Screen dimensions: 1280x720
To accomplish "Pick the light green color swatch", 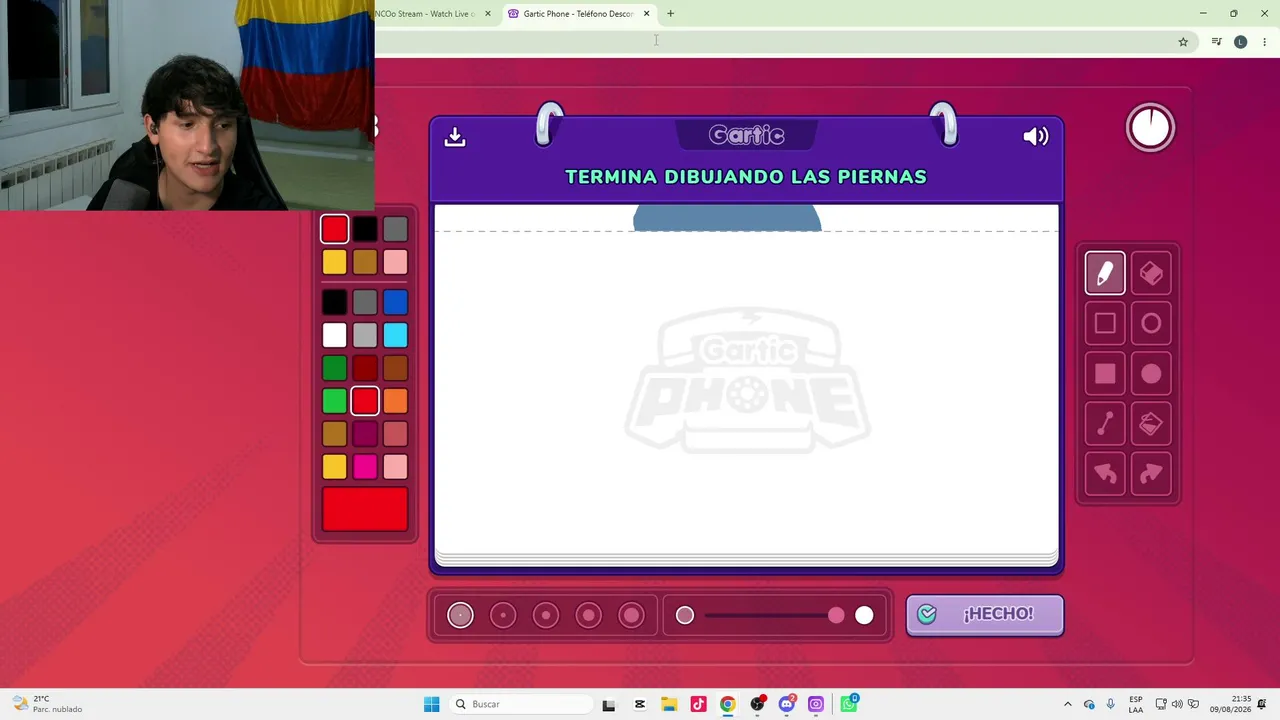I will click(x=335, y=401).
